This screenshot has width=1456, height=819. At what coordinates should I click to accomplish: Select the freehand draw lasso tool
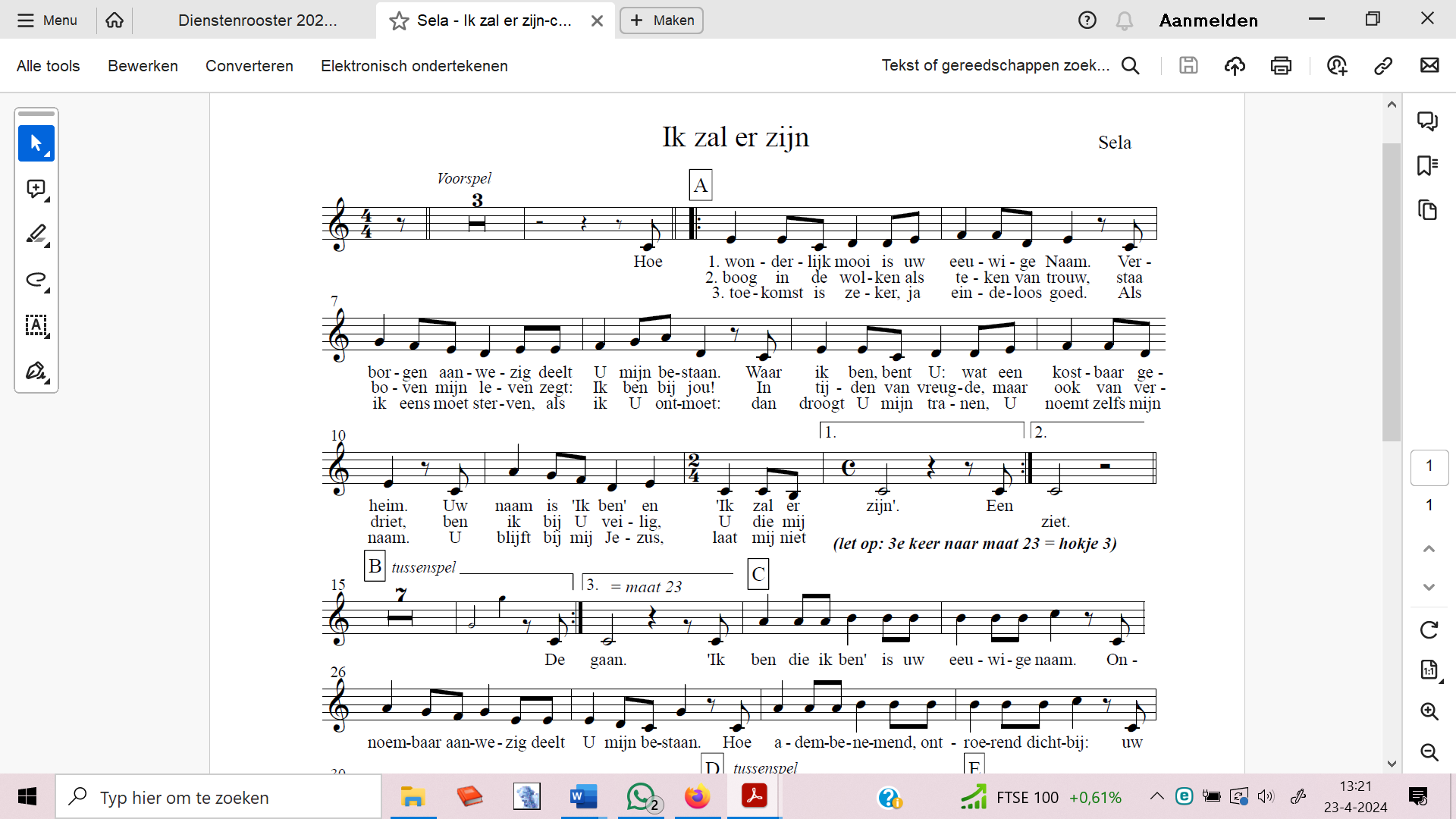[36, 280]
